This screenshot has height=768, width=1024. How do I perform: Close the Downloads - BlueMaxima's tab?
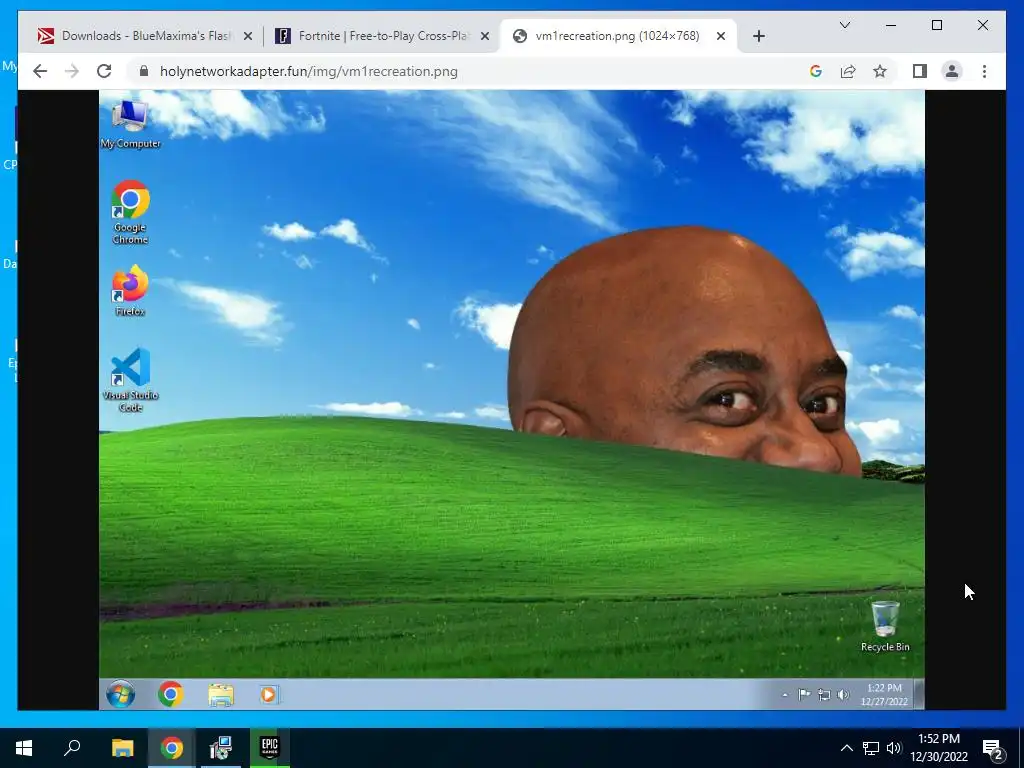tap(248, 37)
